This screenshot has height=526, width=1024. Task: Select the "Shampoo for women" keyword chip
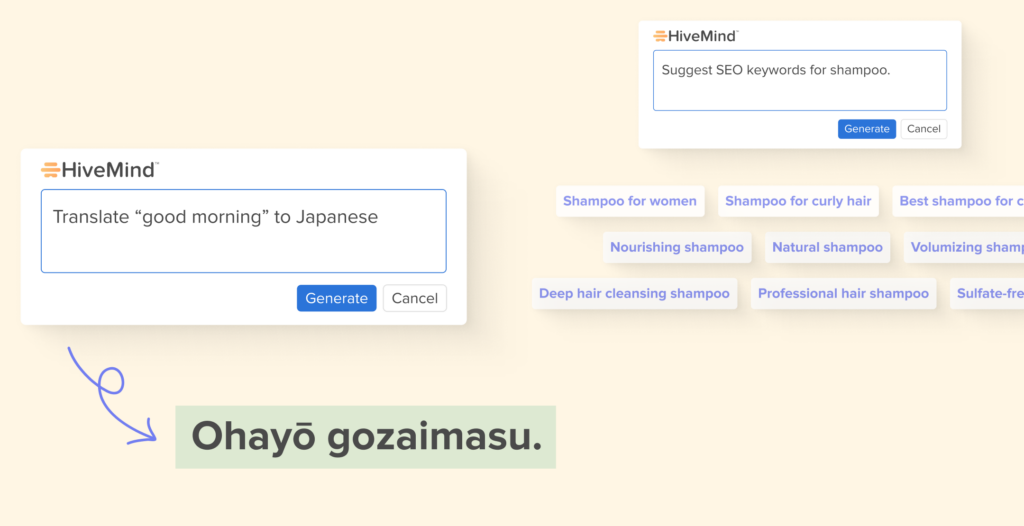pyautogui.click(x=630, y=201)
